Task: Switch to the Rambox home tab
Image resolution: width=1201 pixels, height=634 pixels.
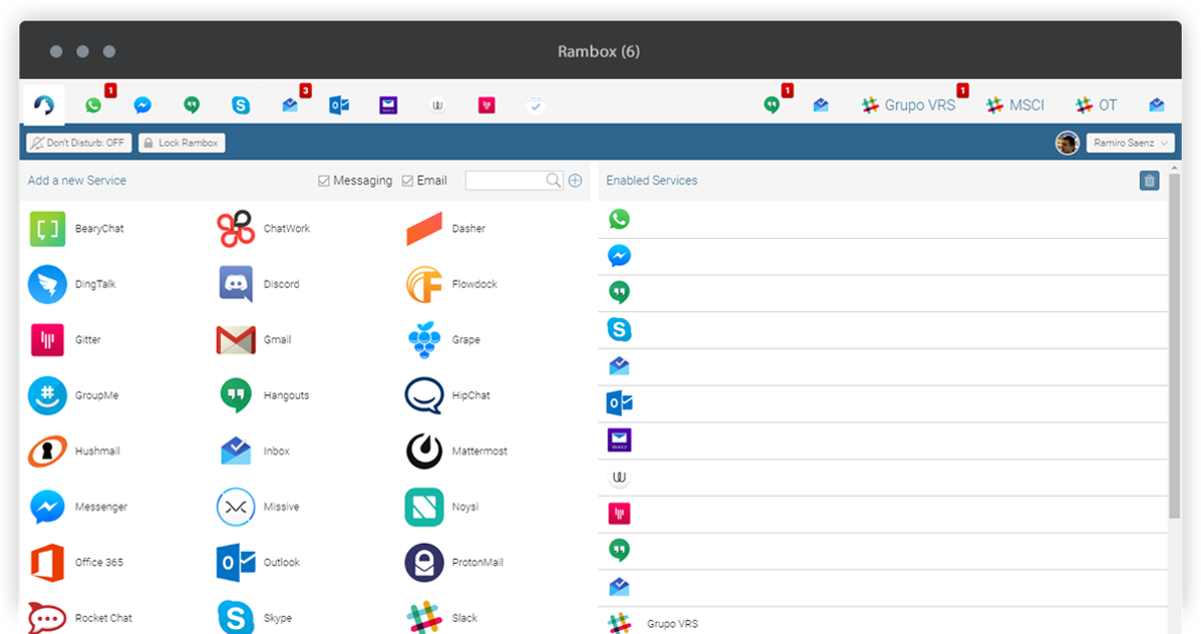Action: point(43,104)
